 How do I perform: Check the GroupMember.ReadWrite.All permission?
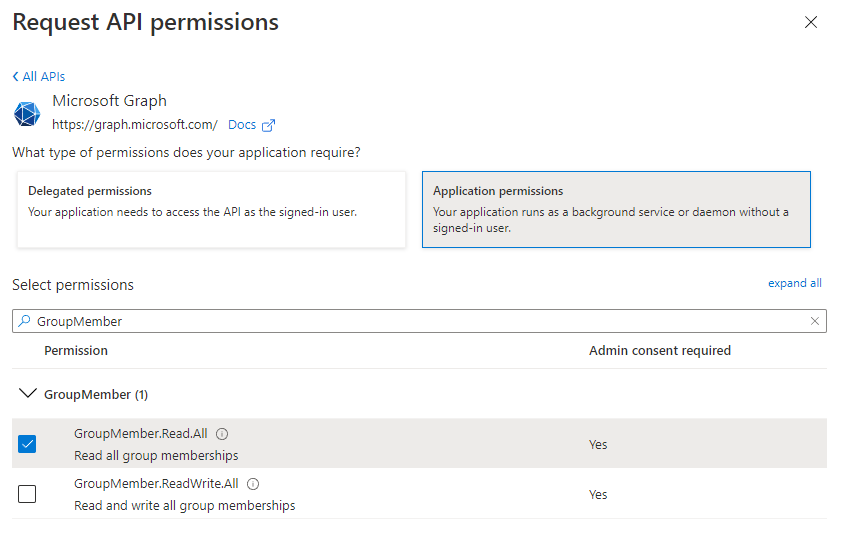pos(27,494)
